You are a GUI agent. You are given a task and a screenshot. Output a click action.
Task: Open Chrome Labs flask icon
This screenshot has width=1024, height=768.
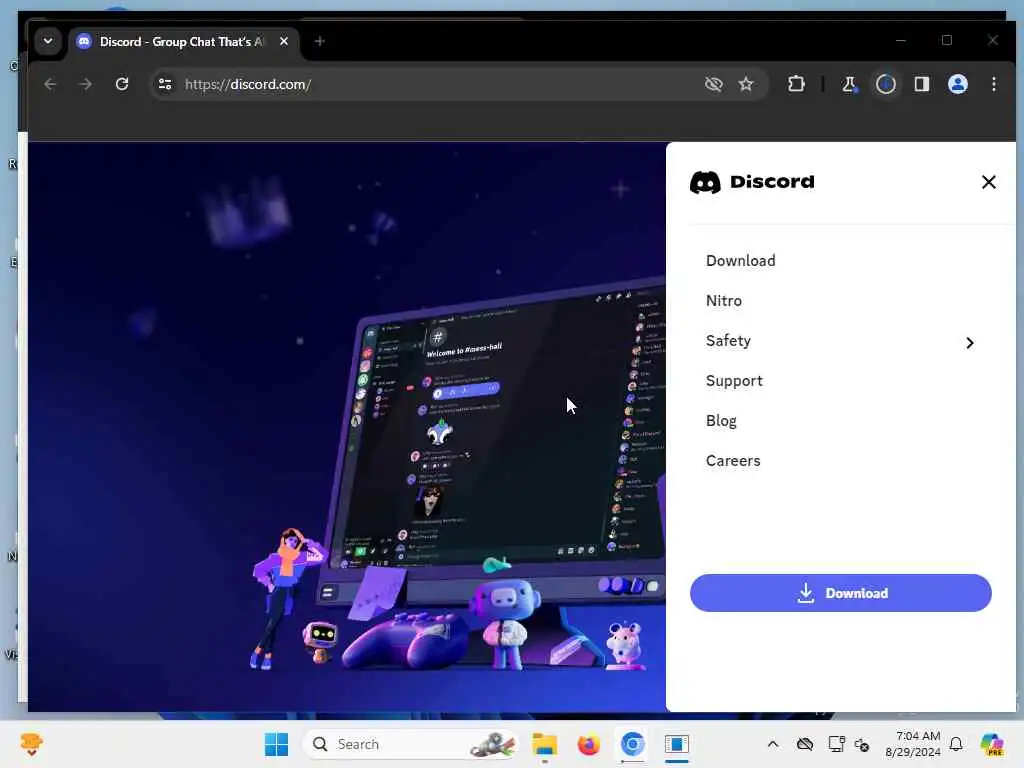click(x=849, y=84)
